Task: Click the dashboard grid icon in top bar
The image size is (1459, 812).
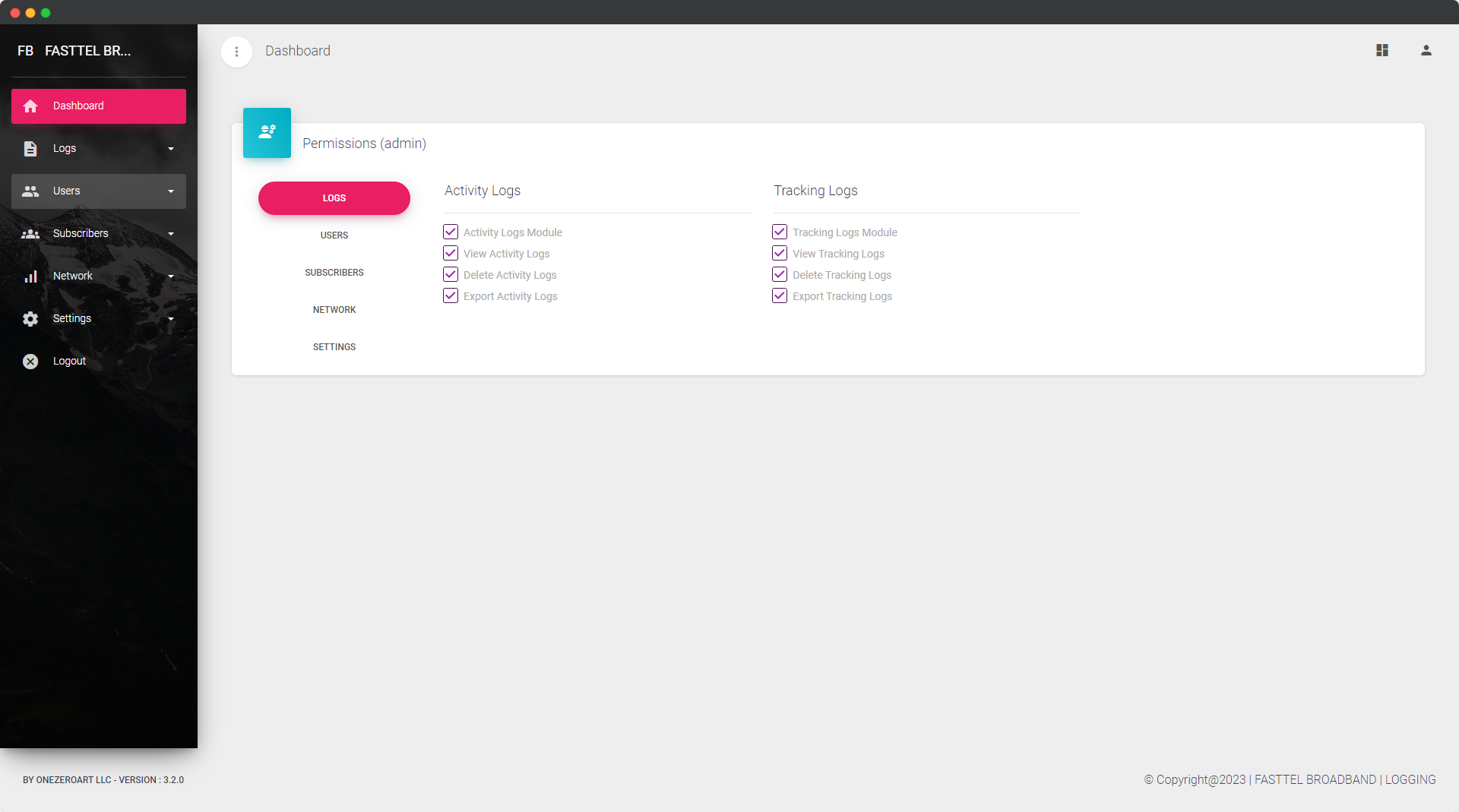Action: (1382, 50)
